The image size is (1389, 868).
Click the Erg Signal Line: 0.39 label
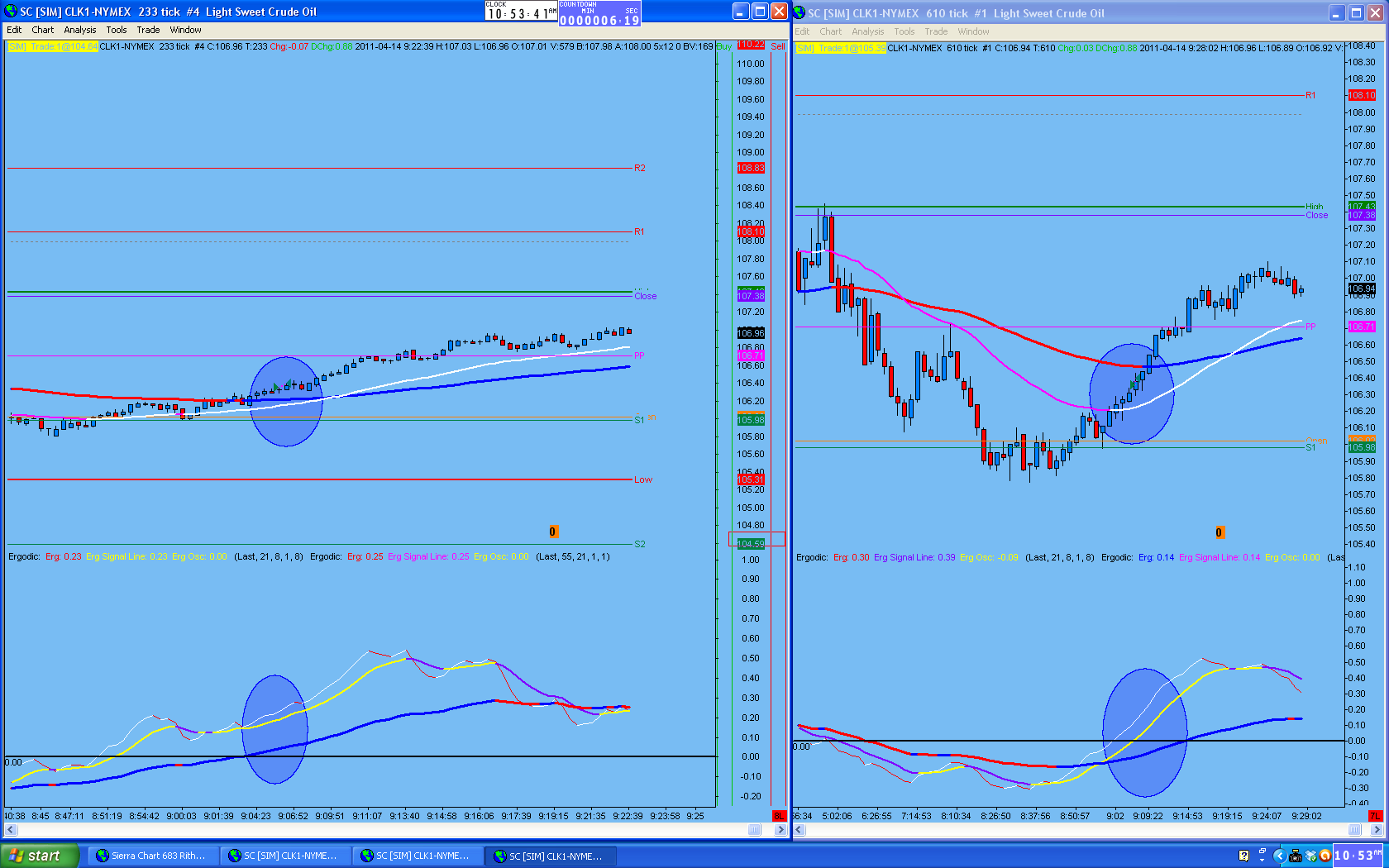click(x=914, y=557)
